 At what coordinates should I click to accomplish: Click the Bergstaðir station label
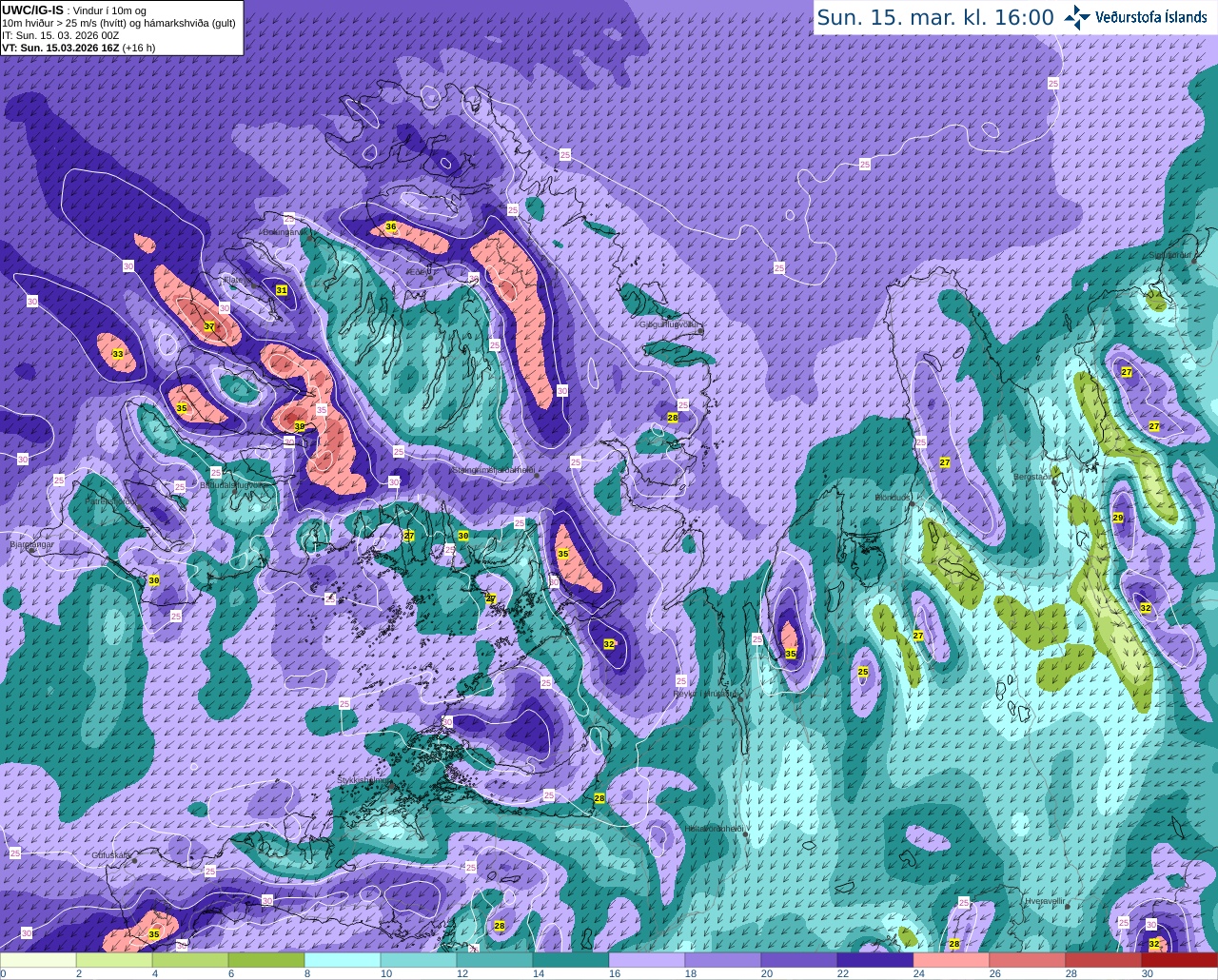click(x=1034, y=476)
